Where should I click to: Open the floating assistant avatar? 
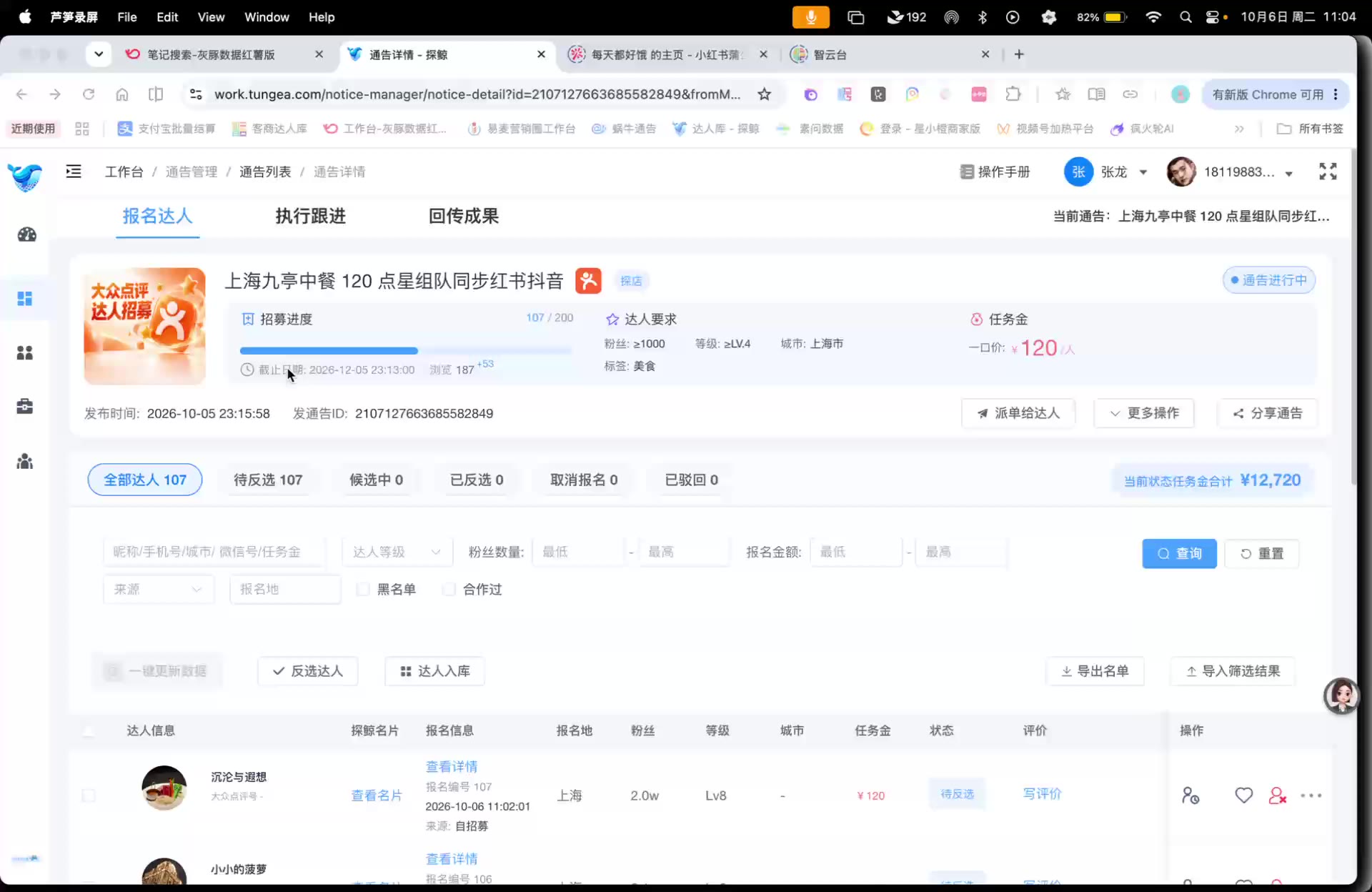coord(1341,695)
